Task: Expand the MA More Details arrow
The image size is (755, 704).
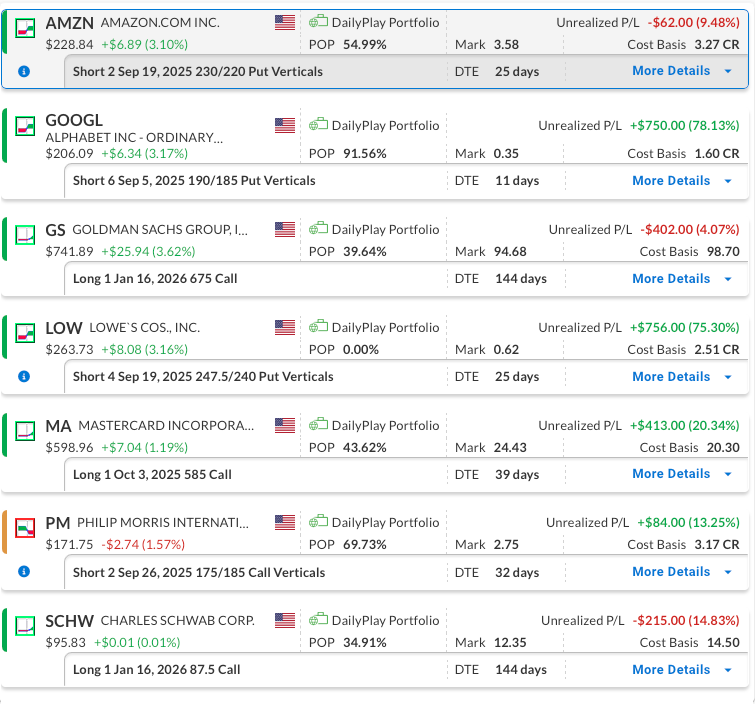Action: pos(728,474)
